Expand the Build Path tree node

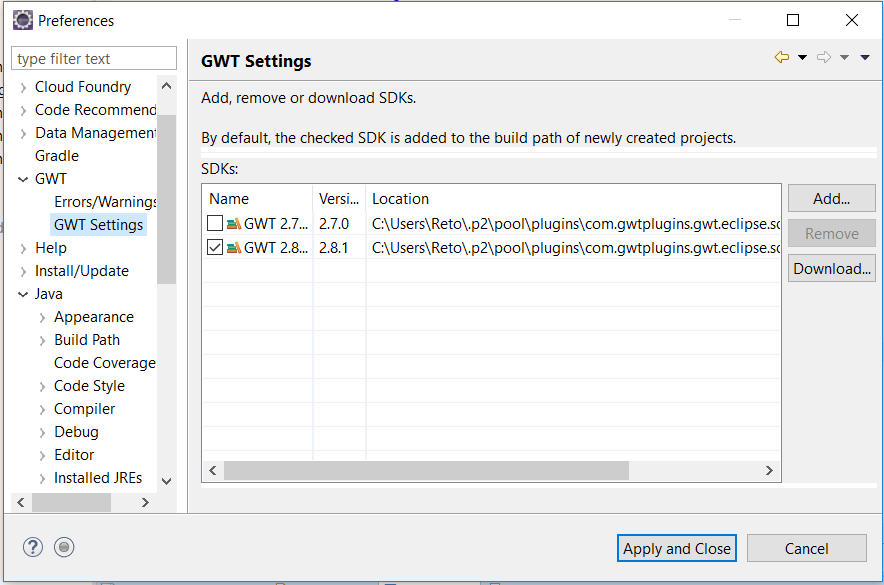42,340
